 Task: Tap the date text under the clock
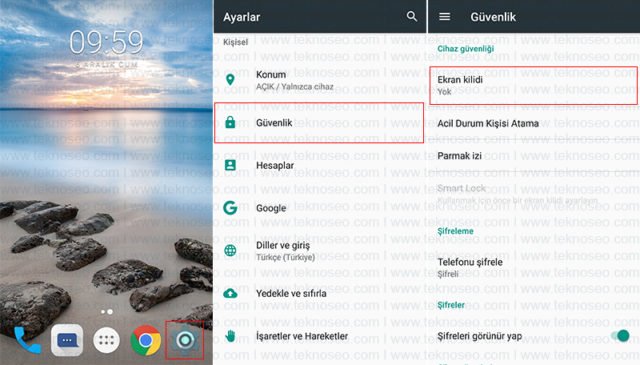107,65
